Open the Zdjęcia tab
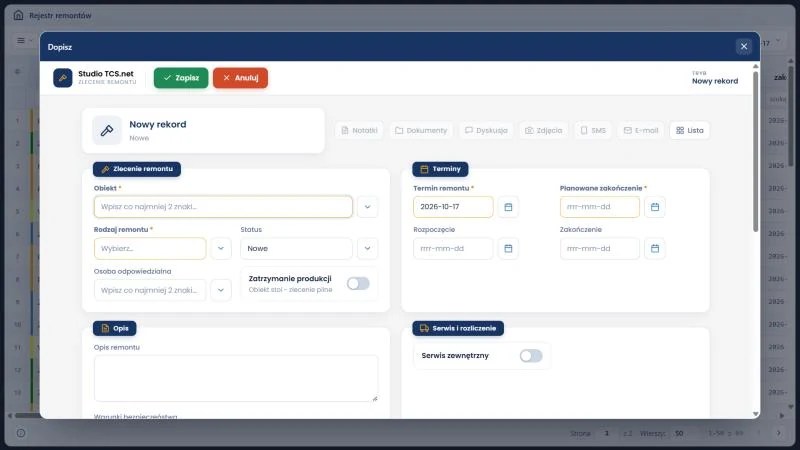This screenshot has height=450, width=800. pos(544,131)
